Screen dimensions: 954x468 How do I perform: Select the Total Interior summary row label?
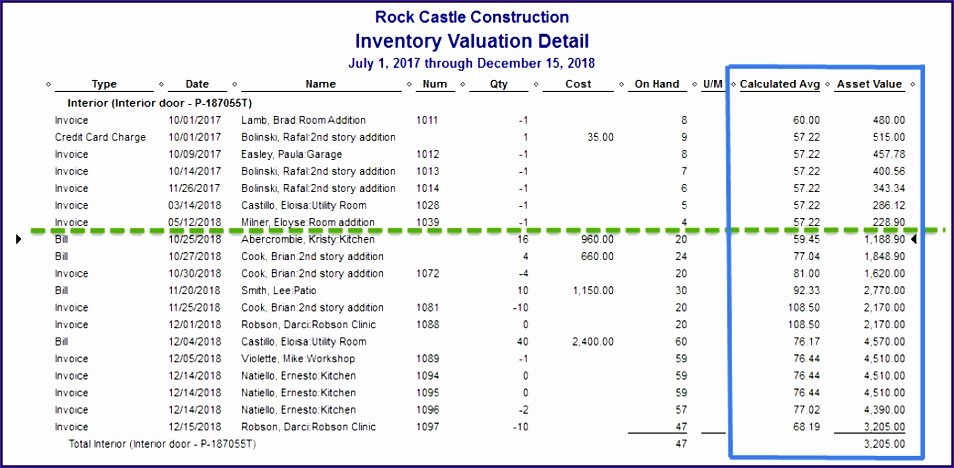pyautogui.click(x=162, y=444)
